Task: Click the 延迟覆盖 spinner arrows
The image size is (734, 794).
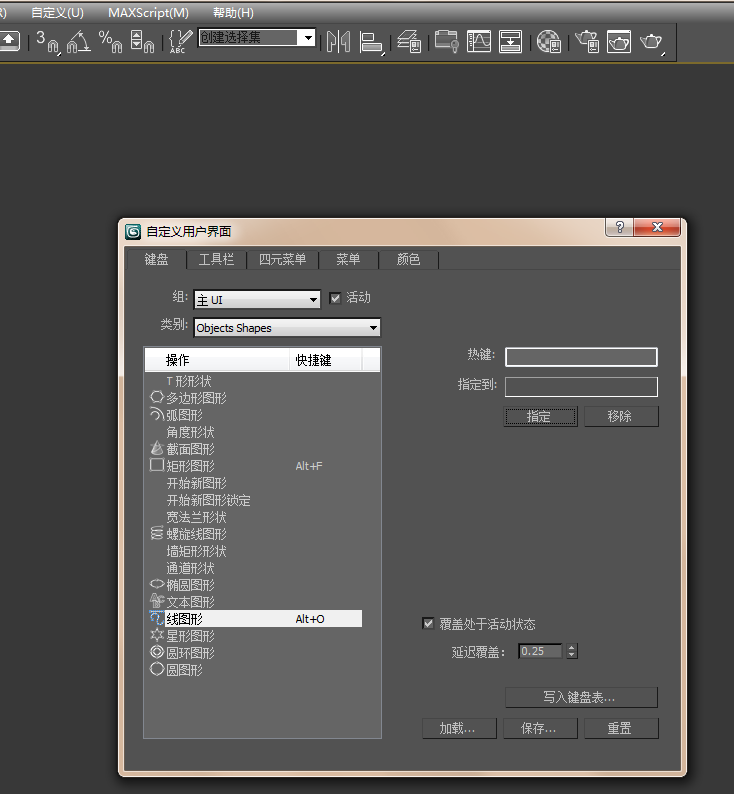Action: coord(572,651)
